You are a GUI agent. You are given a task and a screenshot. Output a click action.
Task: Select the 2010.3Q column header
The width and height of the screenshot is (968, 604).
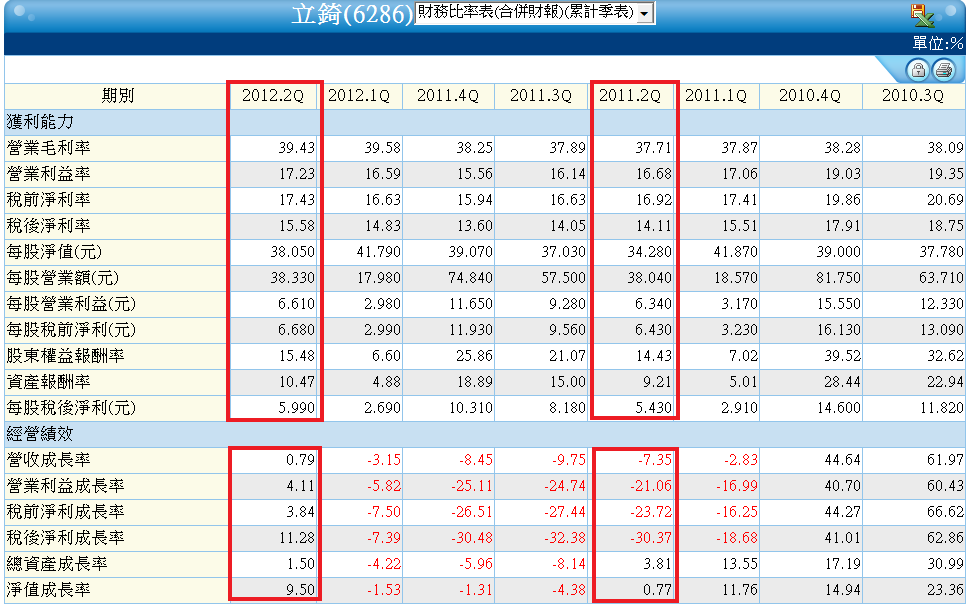pos(912,96)
